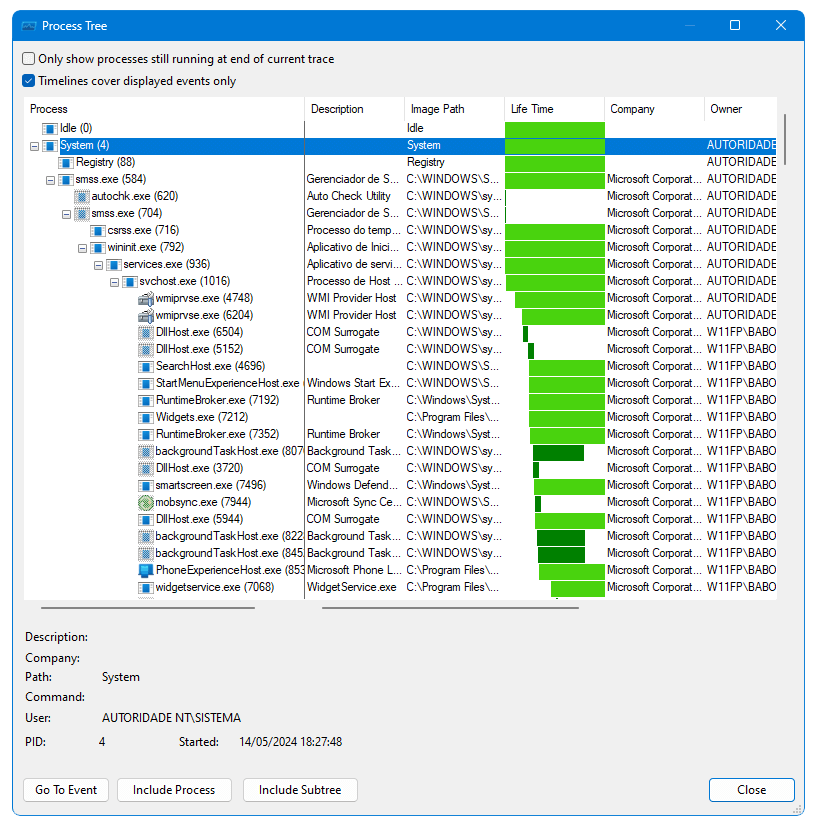Click the "Microsoft Sync Ce..." description cell

click(354, 502)
